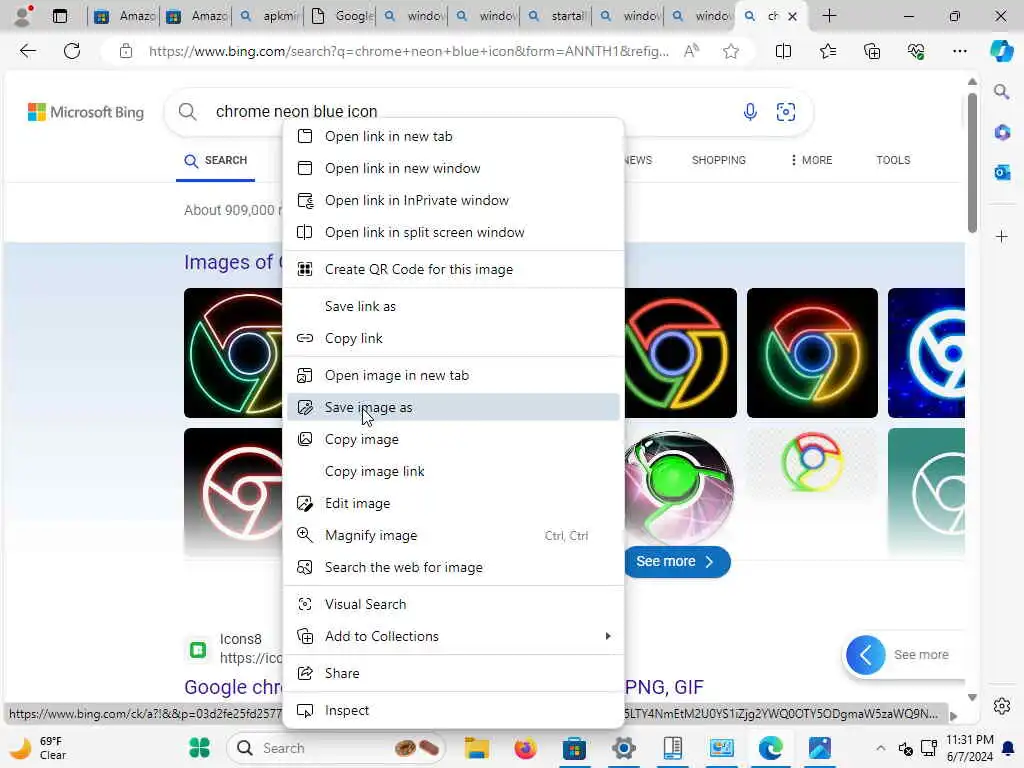Choose Visual Search from context menu

click(453, 604)
